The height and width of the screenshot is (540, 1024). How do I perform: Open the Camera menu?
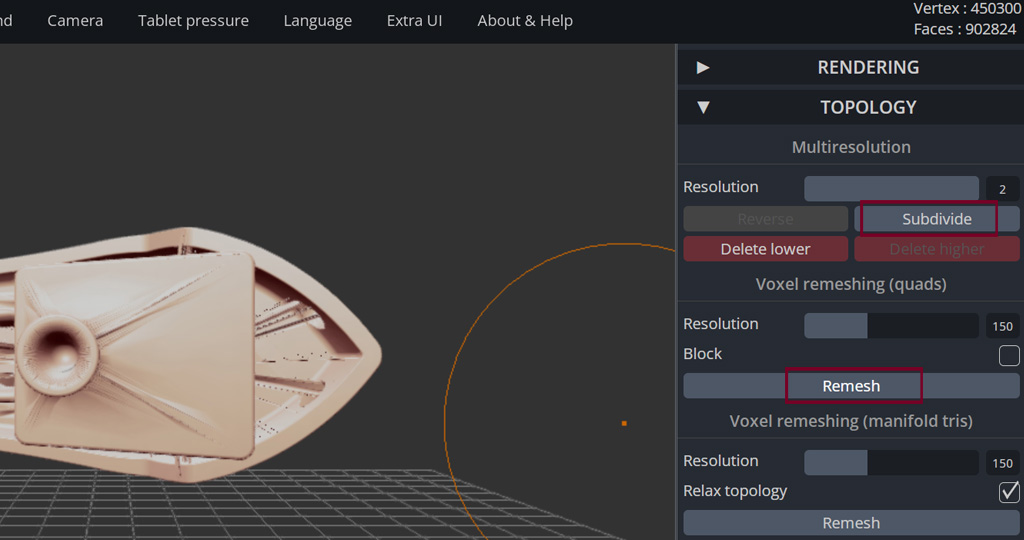pyautogui.click(x=75, y=21)
